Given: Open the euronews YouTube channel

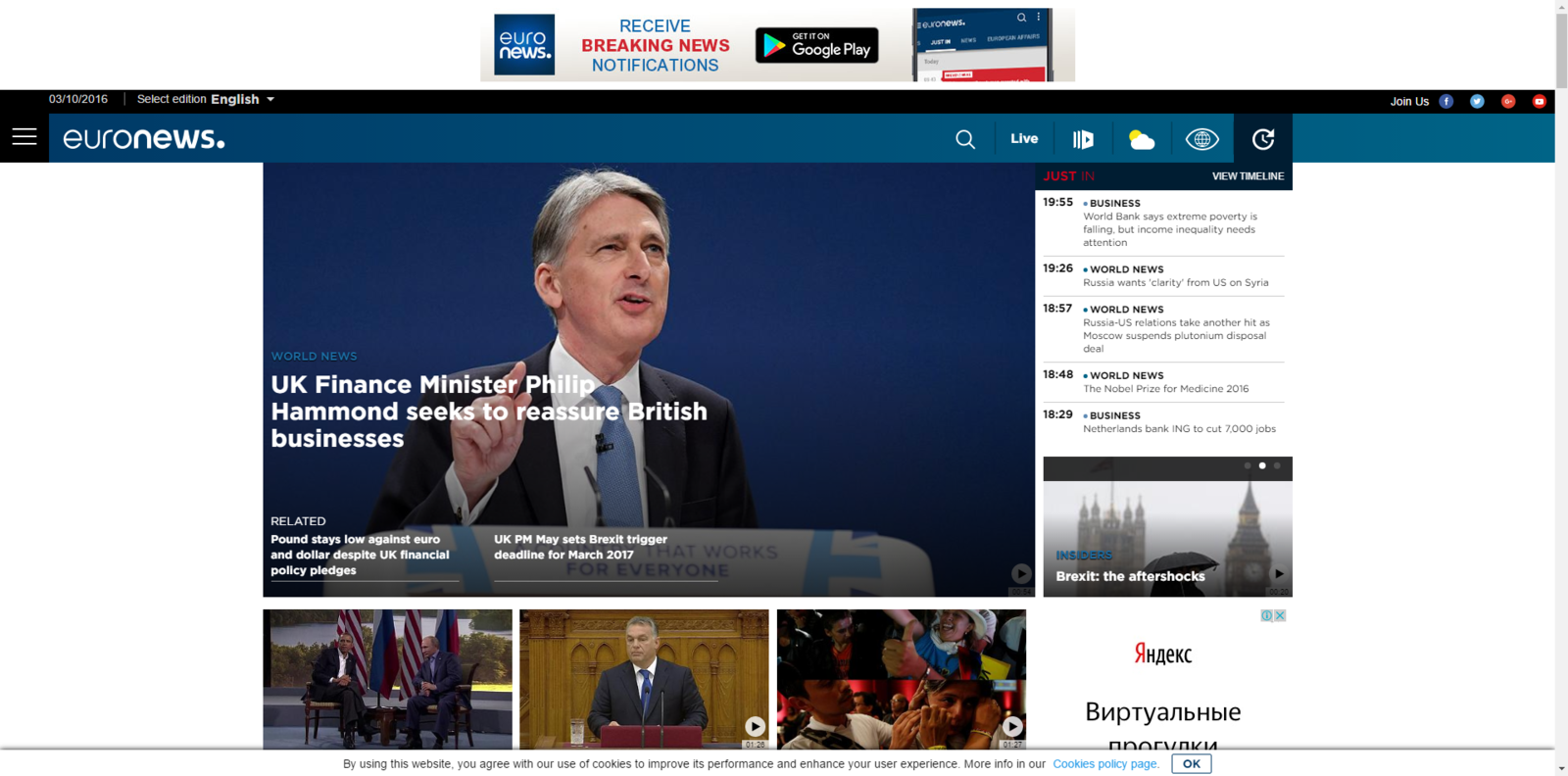Looking at the screenshot, I should tap(1540, 101).
